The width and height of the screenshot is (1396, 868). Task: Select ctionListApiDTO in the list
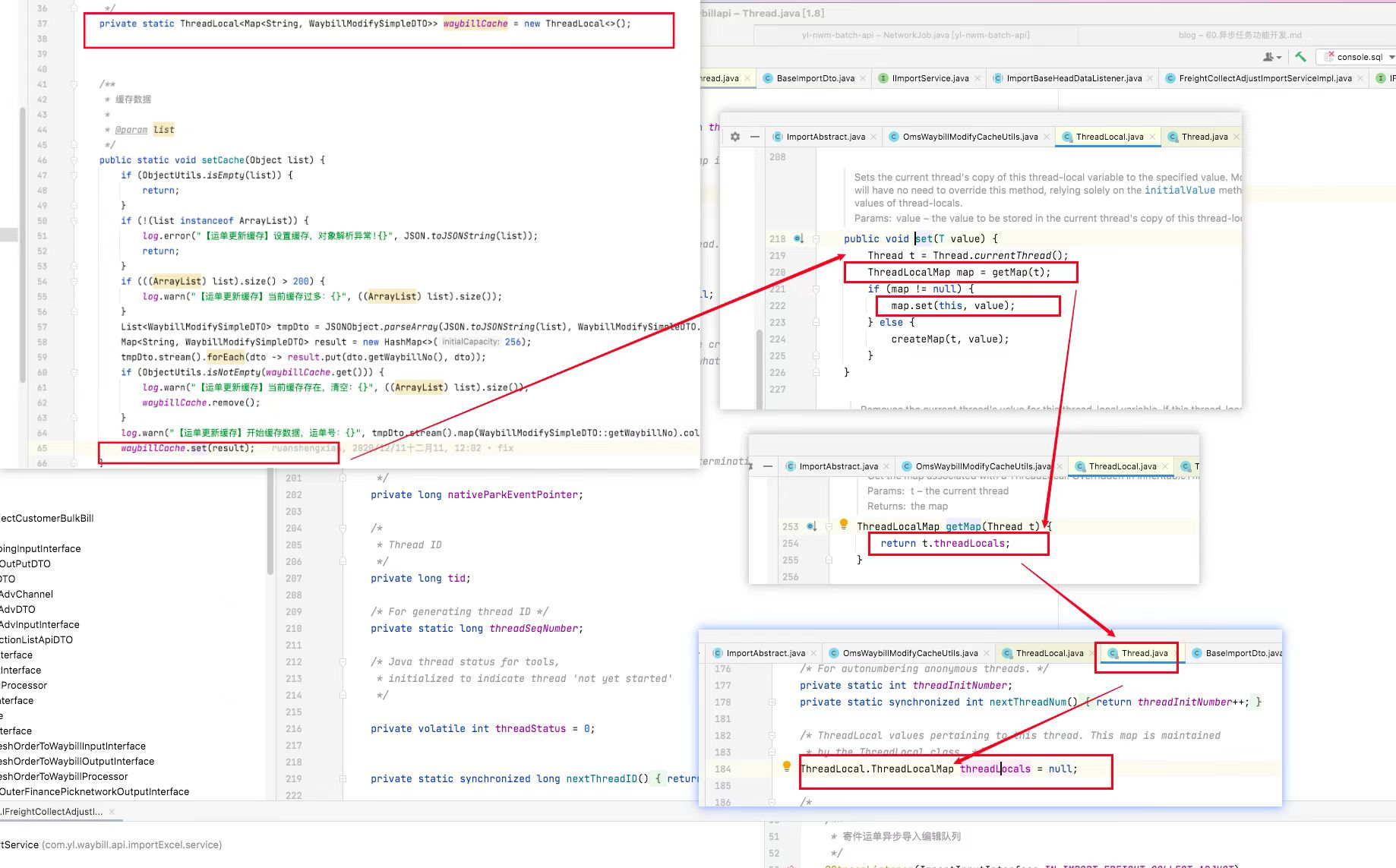coord(36,639)
